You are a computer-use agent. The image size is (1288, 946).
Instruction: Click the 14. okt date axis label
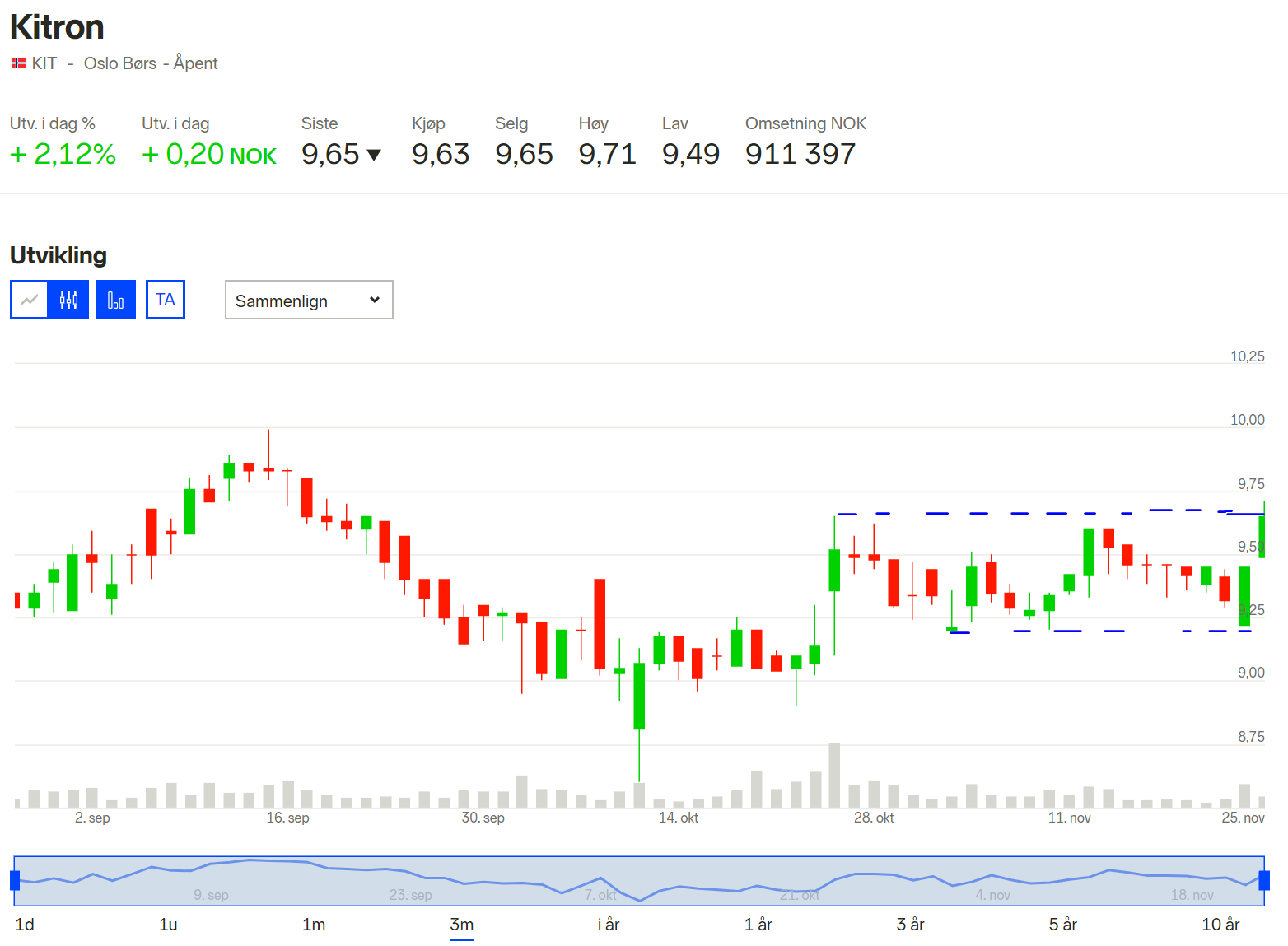pos(679,818)
